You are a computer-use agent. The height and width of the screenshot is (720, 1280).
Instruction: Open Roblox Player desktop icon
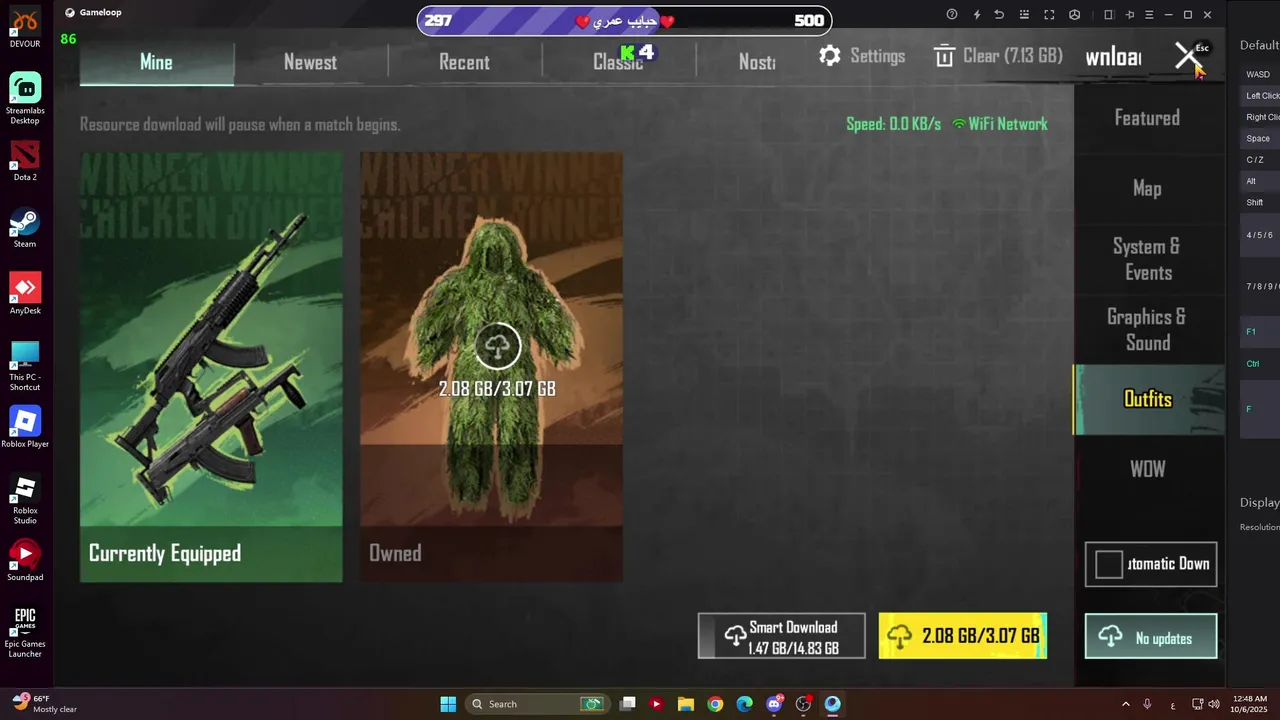25,427
